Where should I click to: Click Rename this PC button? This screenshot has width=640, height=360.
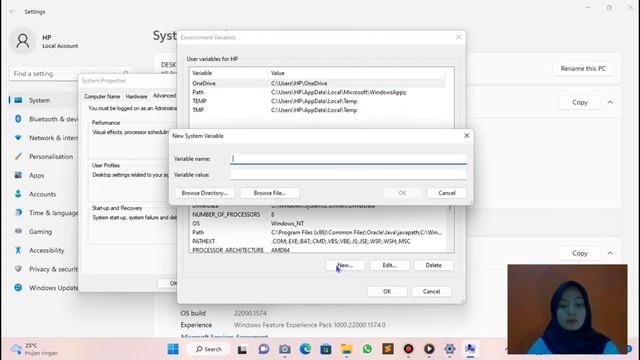[583, 69]
